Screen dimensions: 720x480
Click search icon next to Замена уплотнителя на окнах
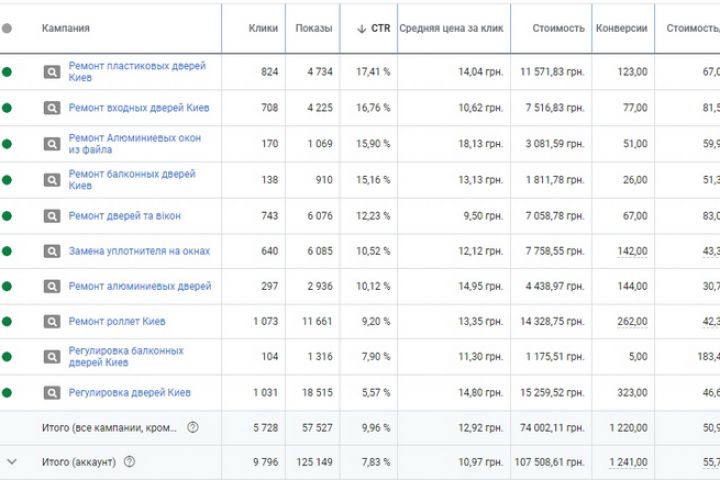coord(52,251)
